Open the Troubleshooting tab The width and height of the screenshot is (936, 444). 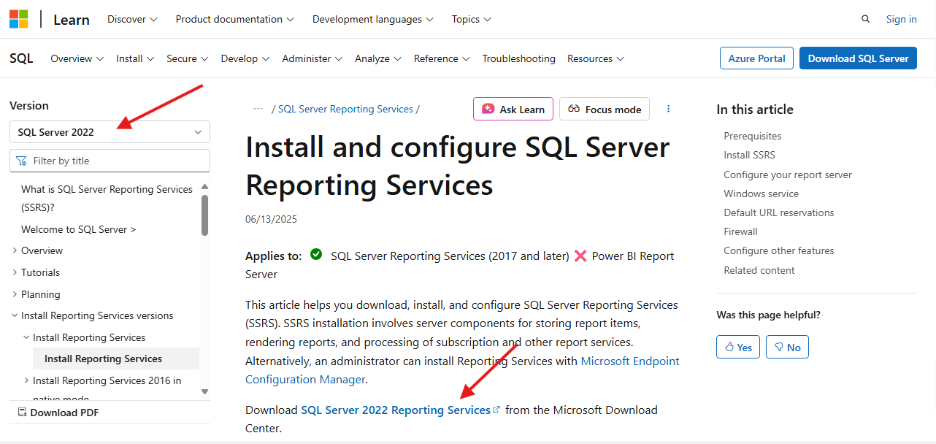click(518, 59)
